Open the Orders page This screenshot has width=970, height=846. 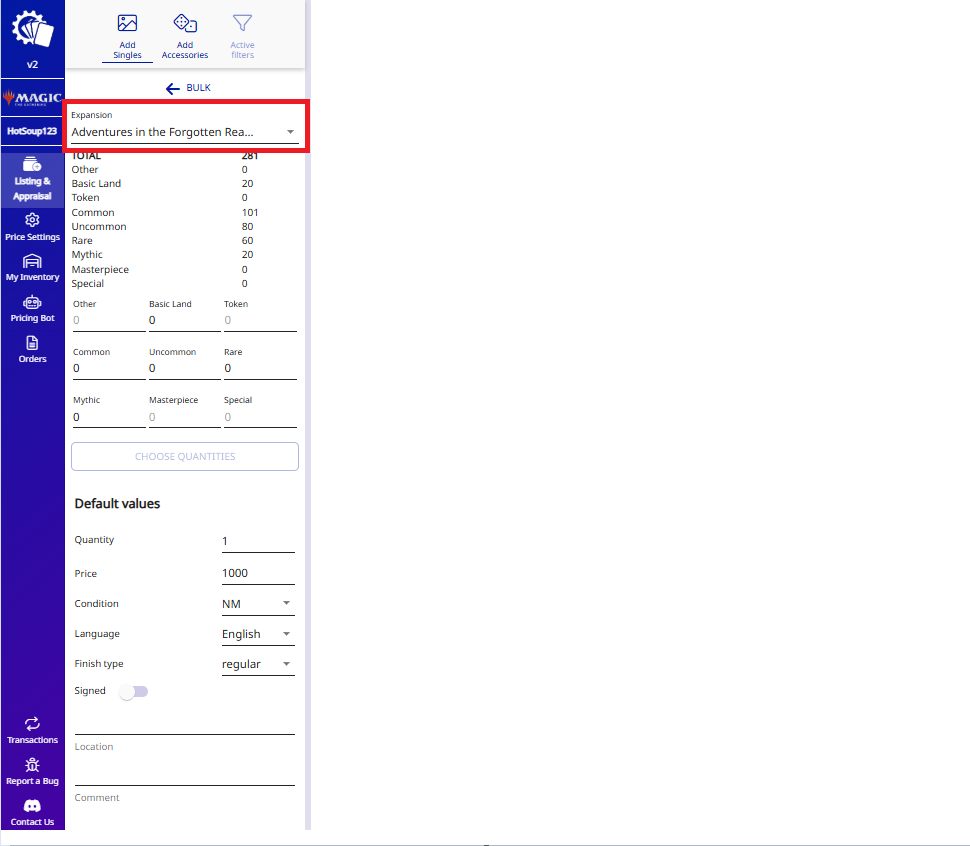32,349
